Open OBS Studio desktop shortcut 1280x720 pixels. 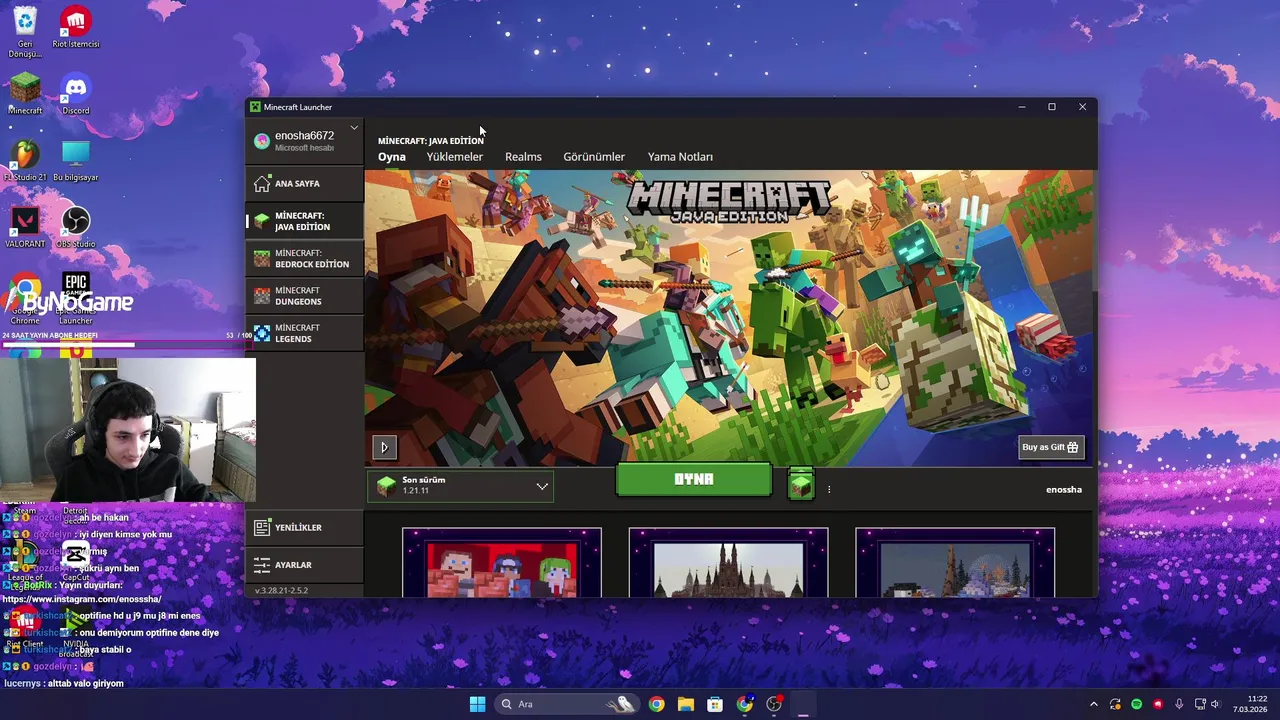[x=76, y=227]
